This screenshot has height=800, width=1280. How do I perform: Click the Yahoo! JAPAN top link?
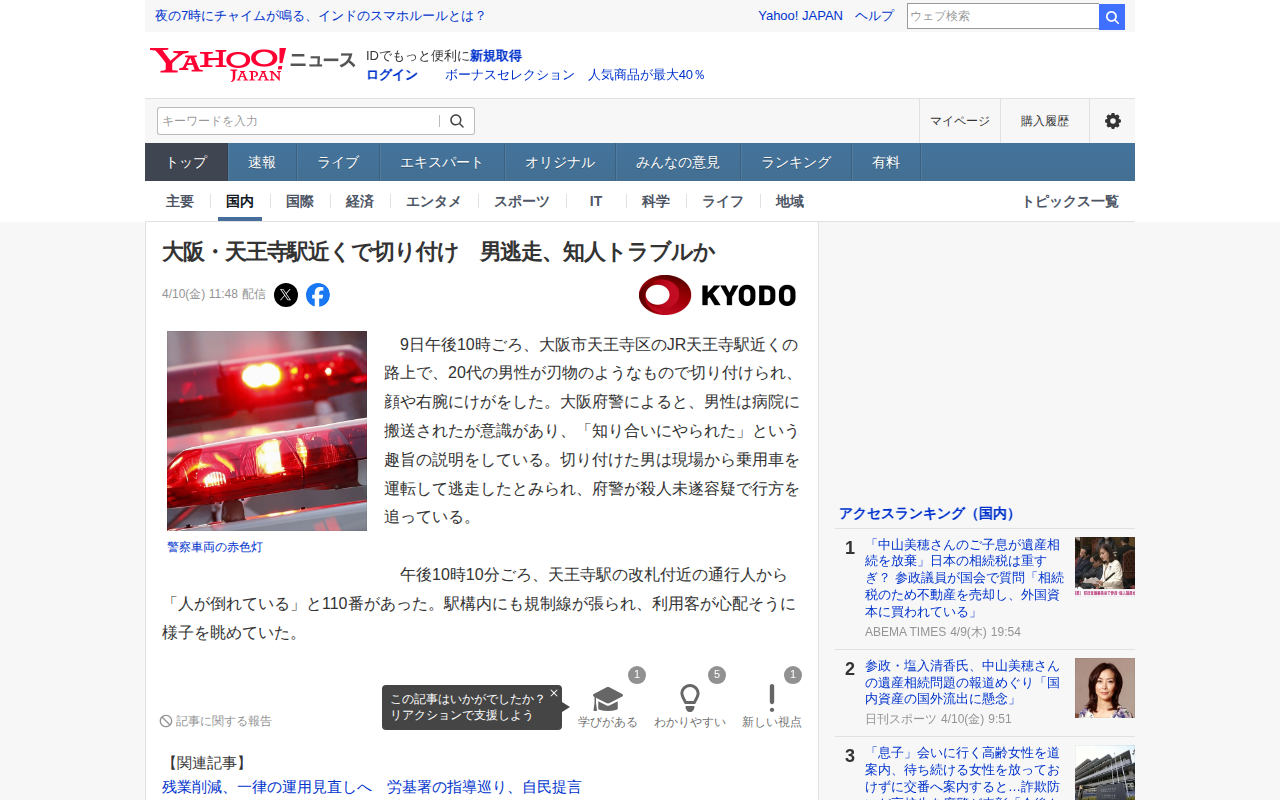[x=800, y=16]
